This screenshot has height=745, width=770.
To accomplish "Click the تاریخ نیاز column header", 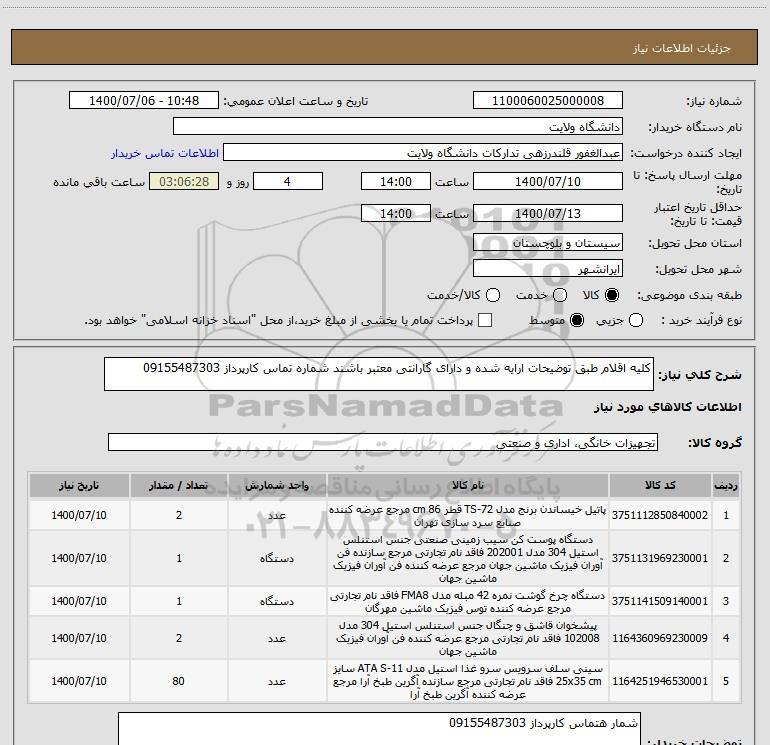I will click(x=79, y=485).
